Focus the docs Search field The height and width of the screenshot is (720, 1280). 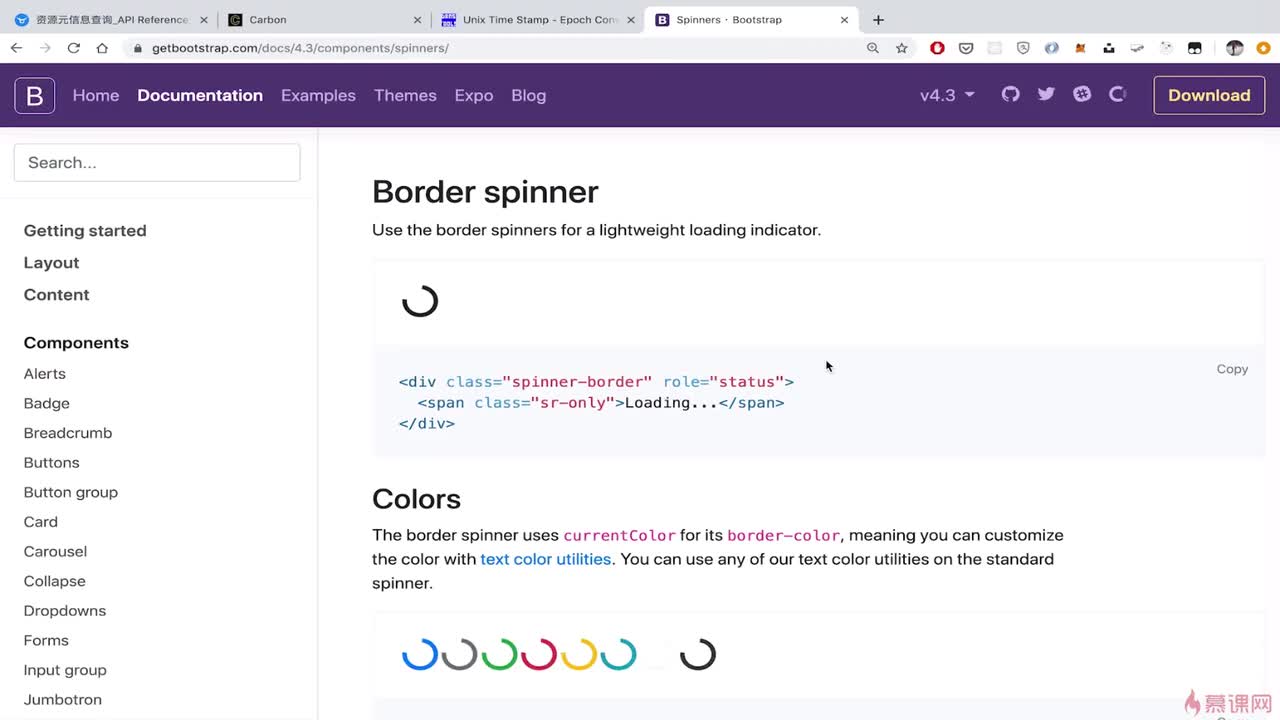(157, 163)
